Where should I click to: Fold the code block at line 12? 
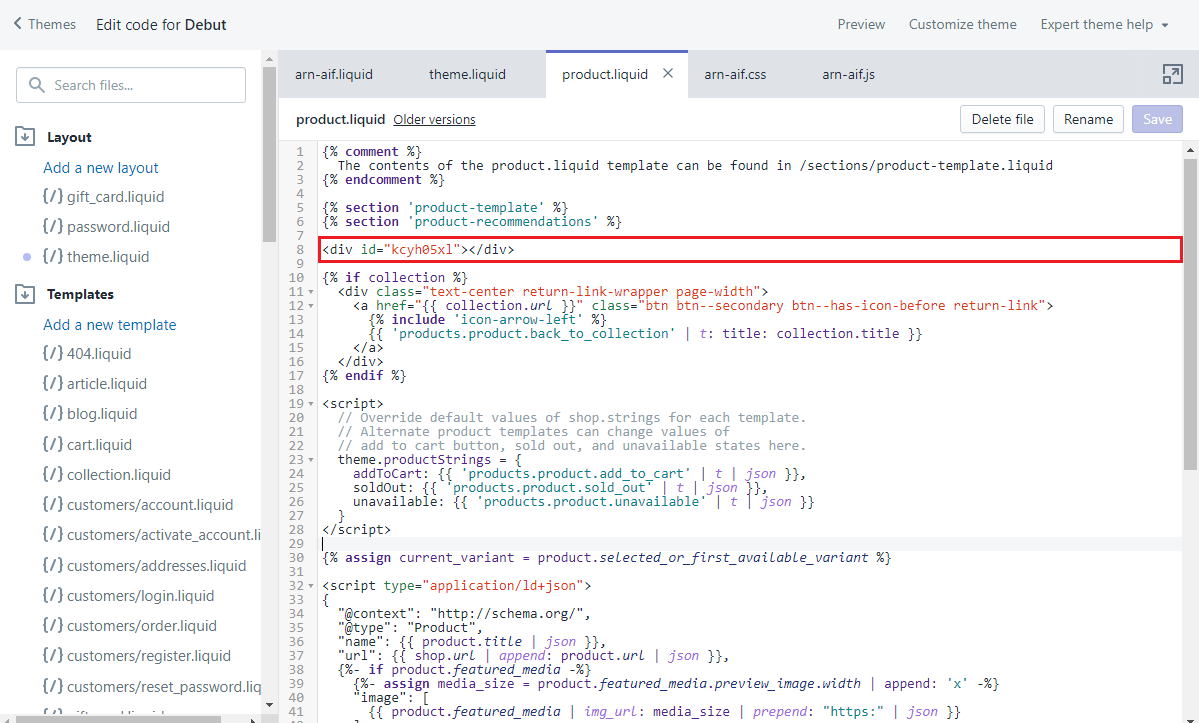[310, 306]
